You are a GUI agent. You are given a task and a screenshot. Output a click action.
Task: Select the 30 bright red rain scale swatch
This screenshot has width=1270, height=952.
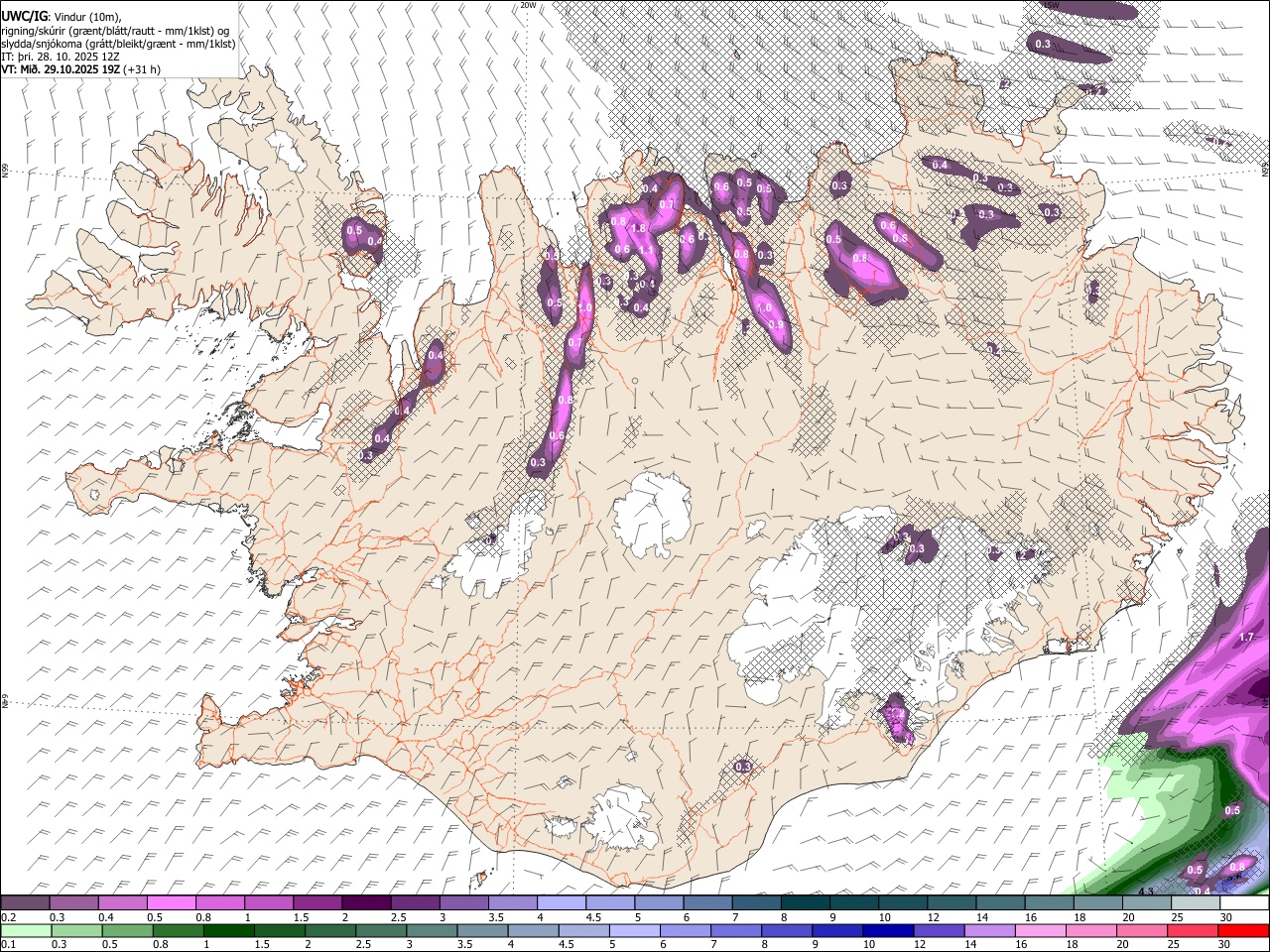1242,931
